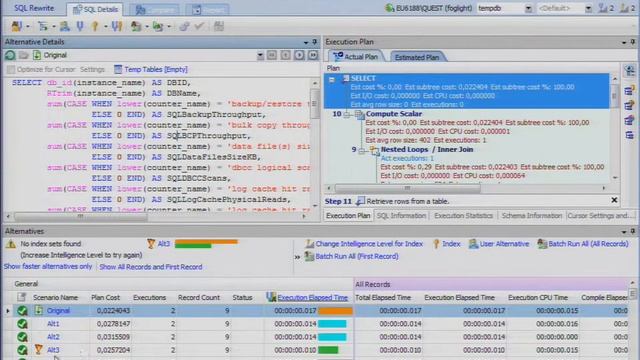The width and height of the screenshot is (640, 360).
Task: Click the column chooser icon left of Scenario Name
Action: click(21, 297)
